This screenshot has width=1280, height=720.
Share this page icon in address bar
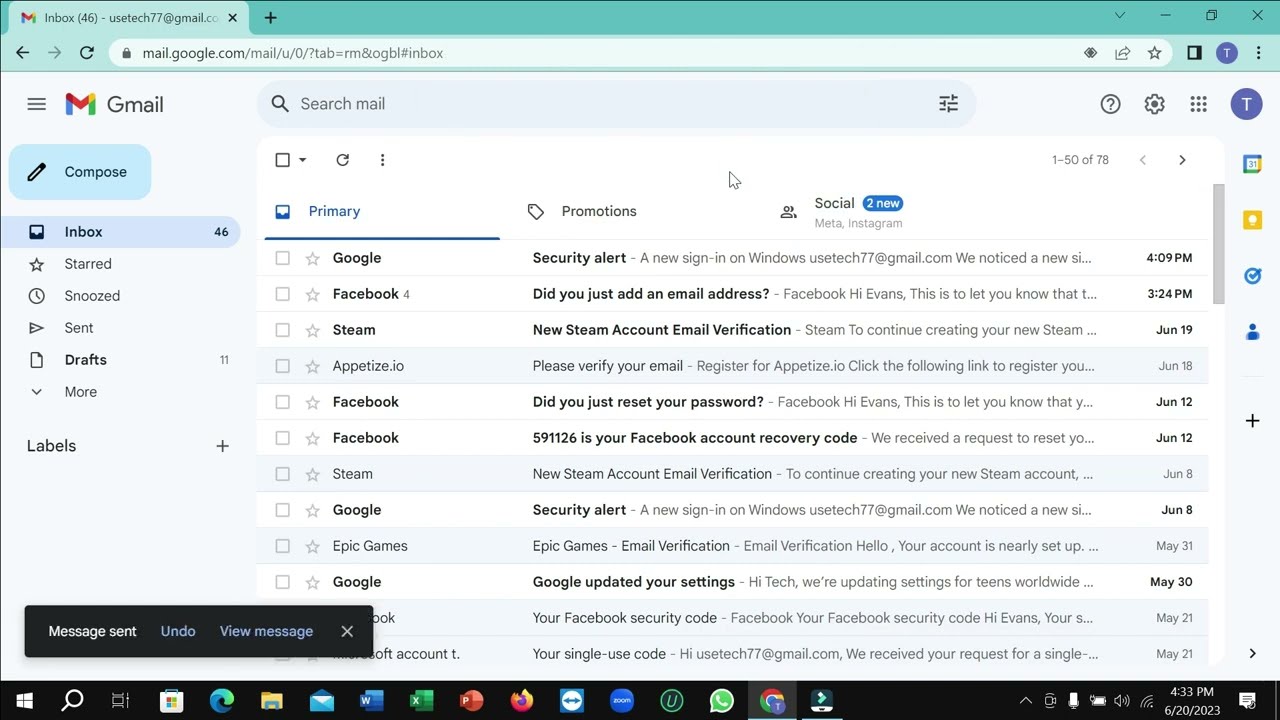[1123, 53]
